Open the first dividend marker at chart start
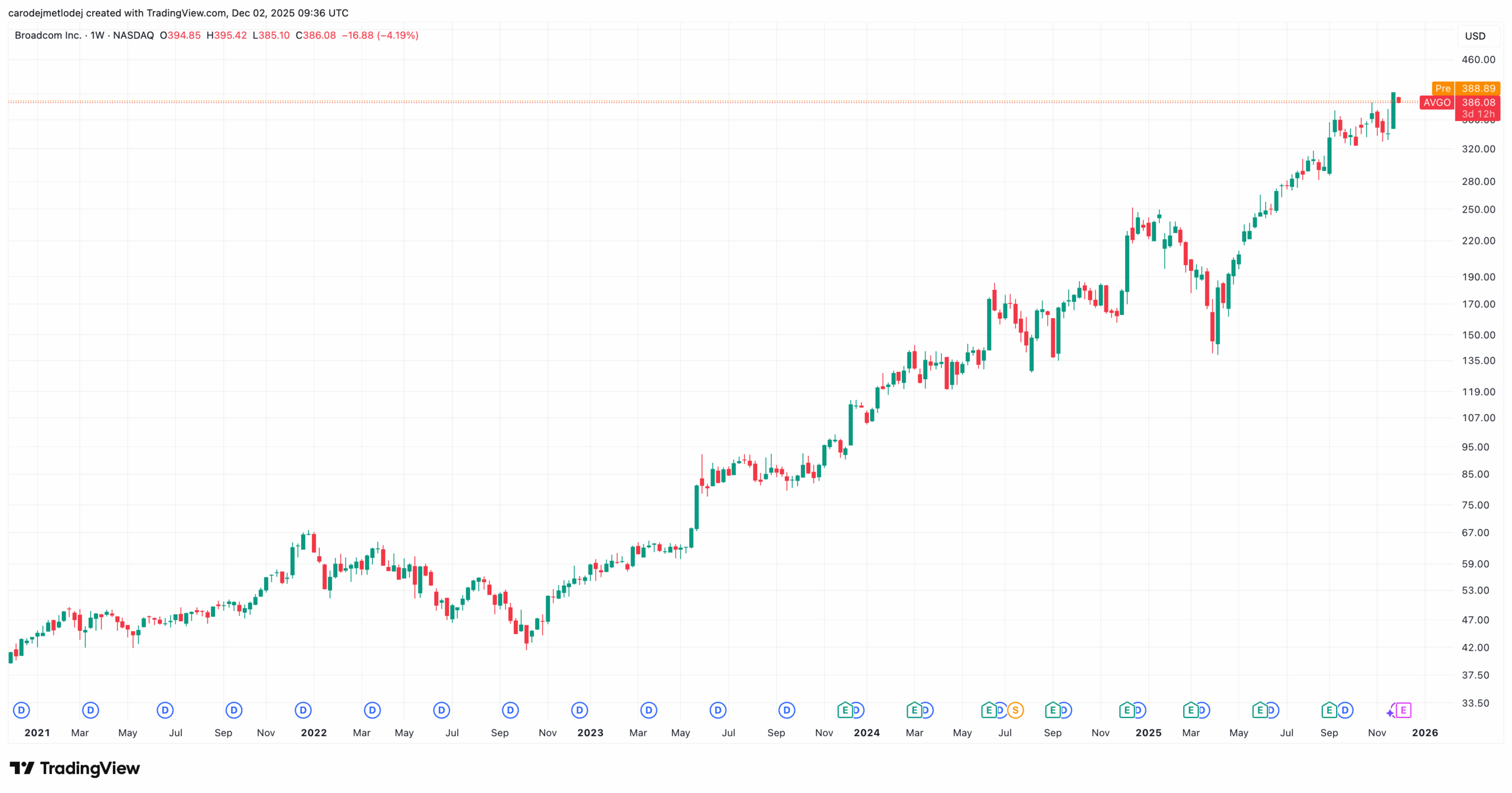 pos(21,710)
